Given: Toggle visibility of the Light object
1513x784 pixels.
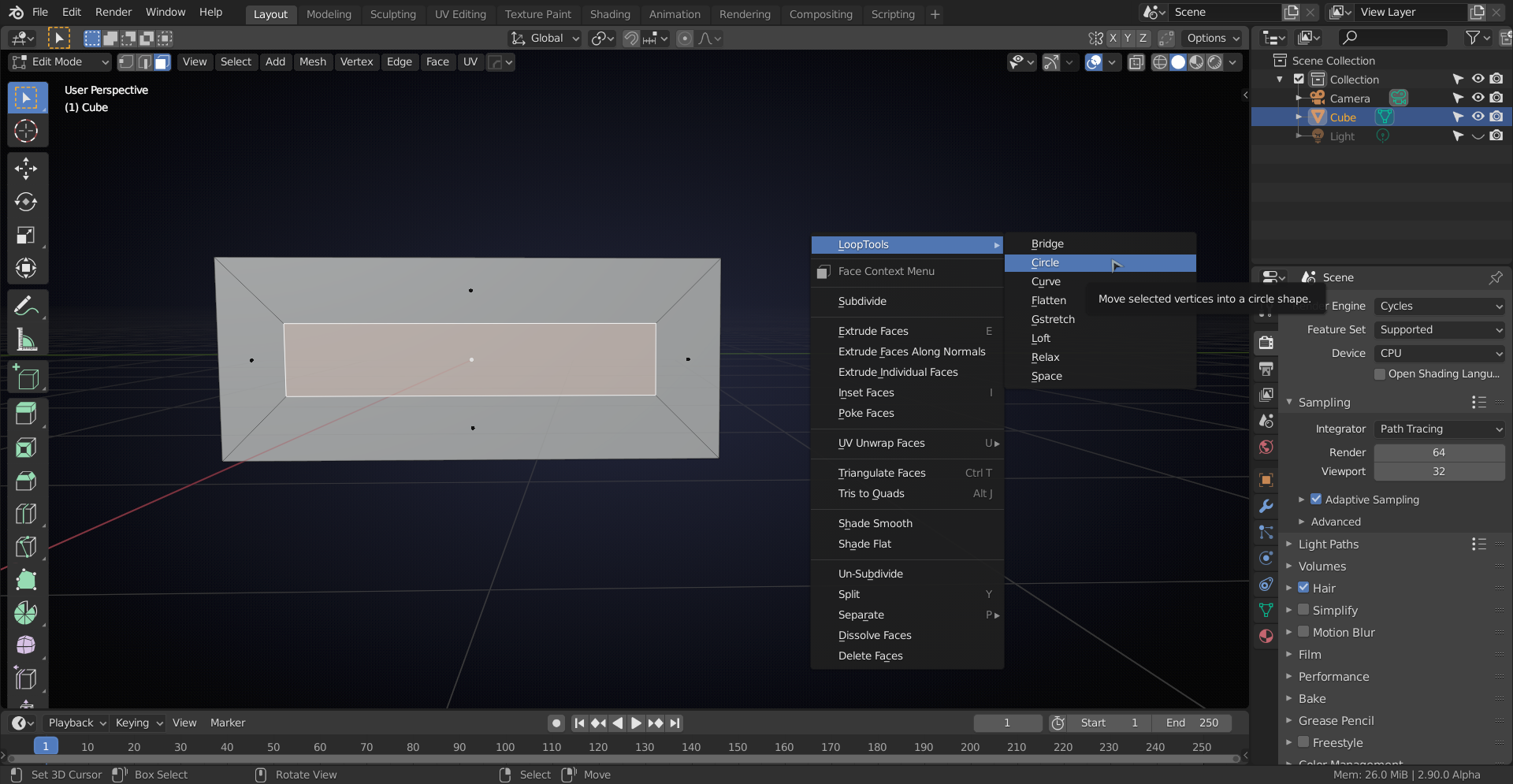Looking at the screenshot, I should (x=1478, y=136).
